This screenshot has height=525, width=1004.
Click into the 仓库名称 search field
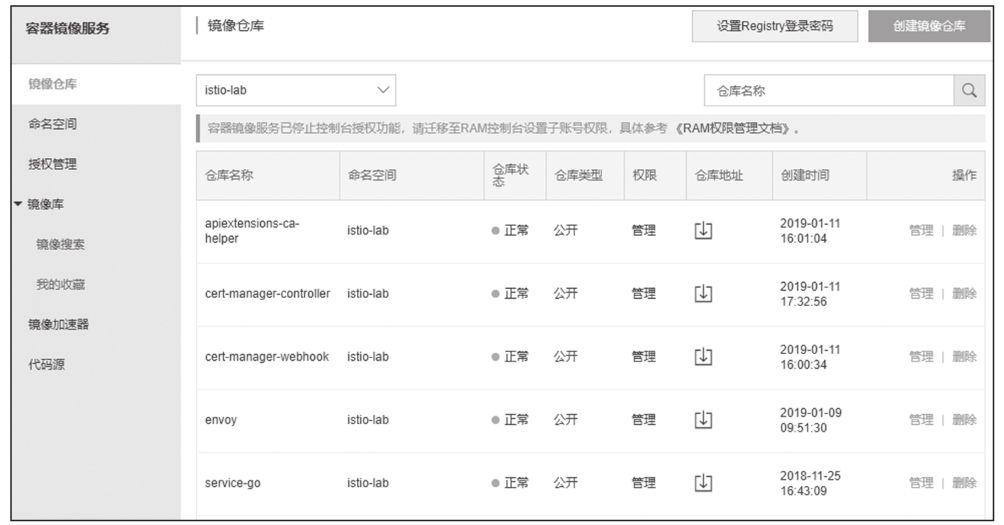click(x=828, y=90)
